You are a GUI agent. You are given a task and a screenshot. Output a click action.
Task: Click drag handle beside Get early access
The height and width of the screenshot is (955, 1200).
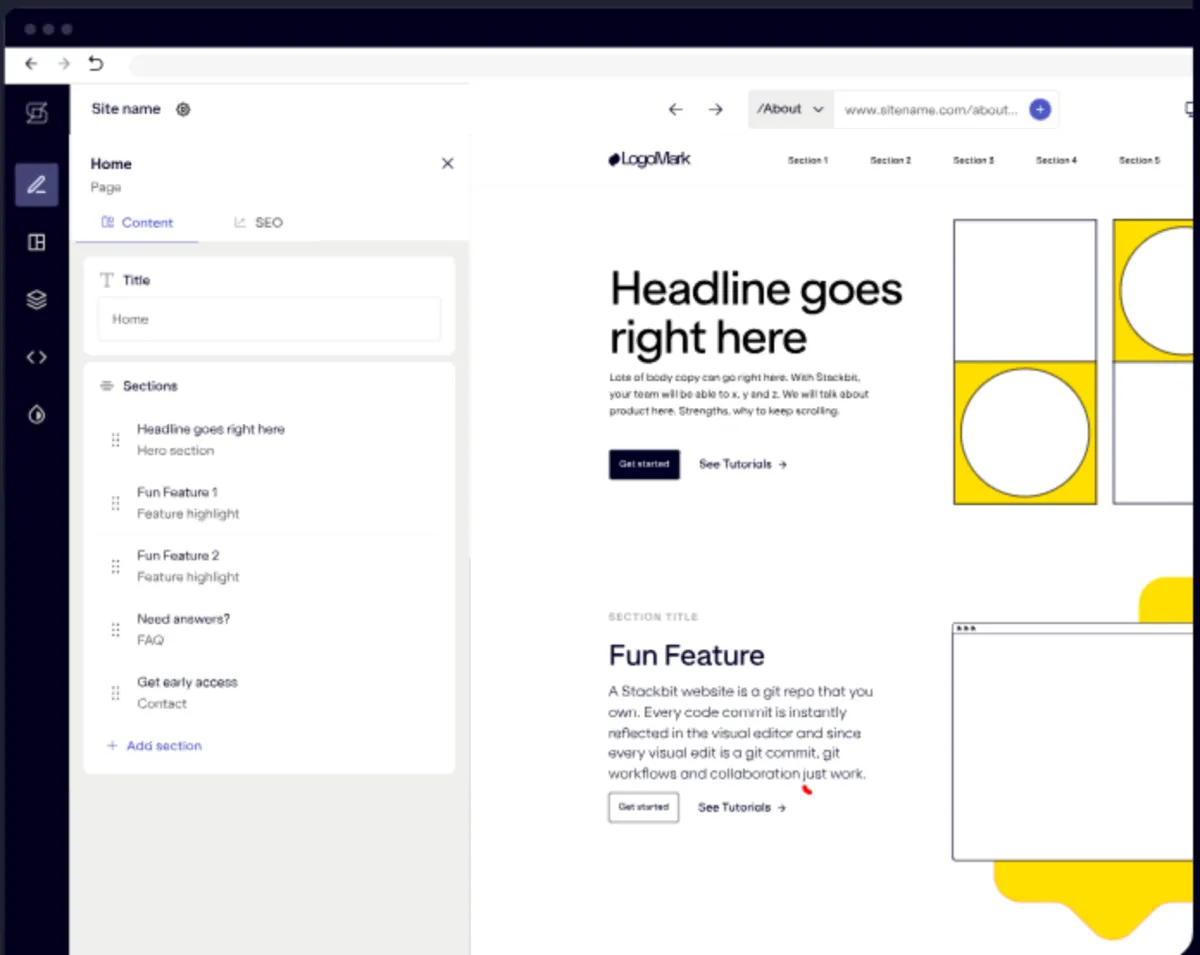pos(115,693)
